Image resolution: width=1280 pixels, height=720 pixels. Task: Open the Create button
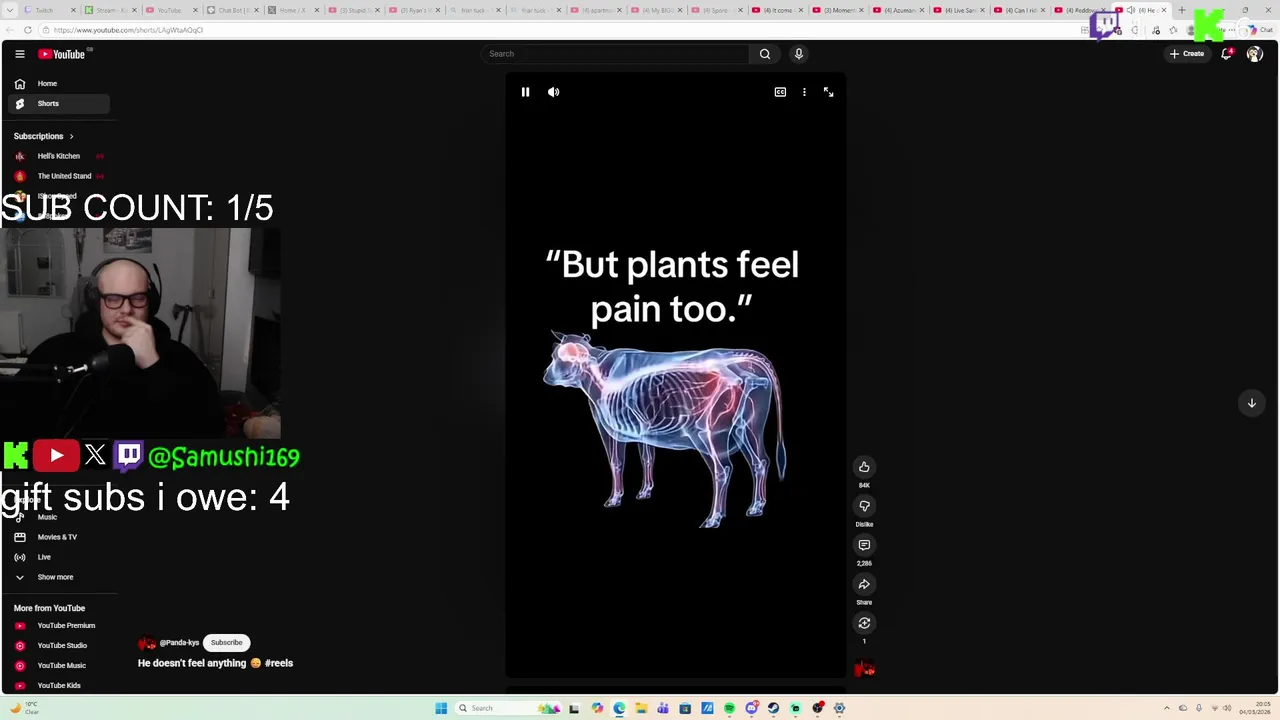1188,54
